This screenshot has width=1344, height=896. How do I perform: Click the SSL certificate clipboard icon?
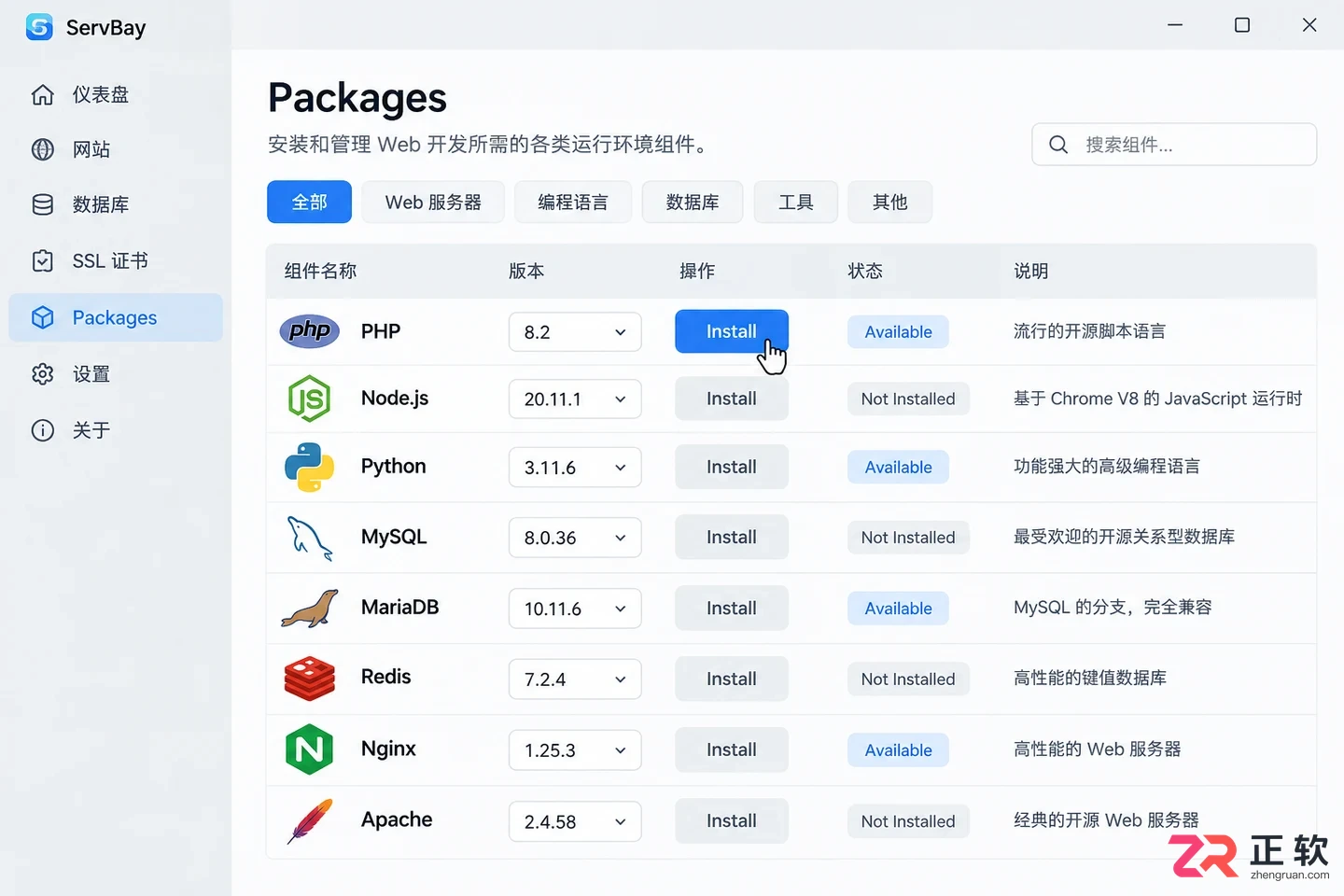tap(43, 260)
